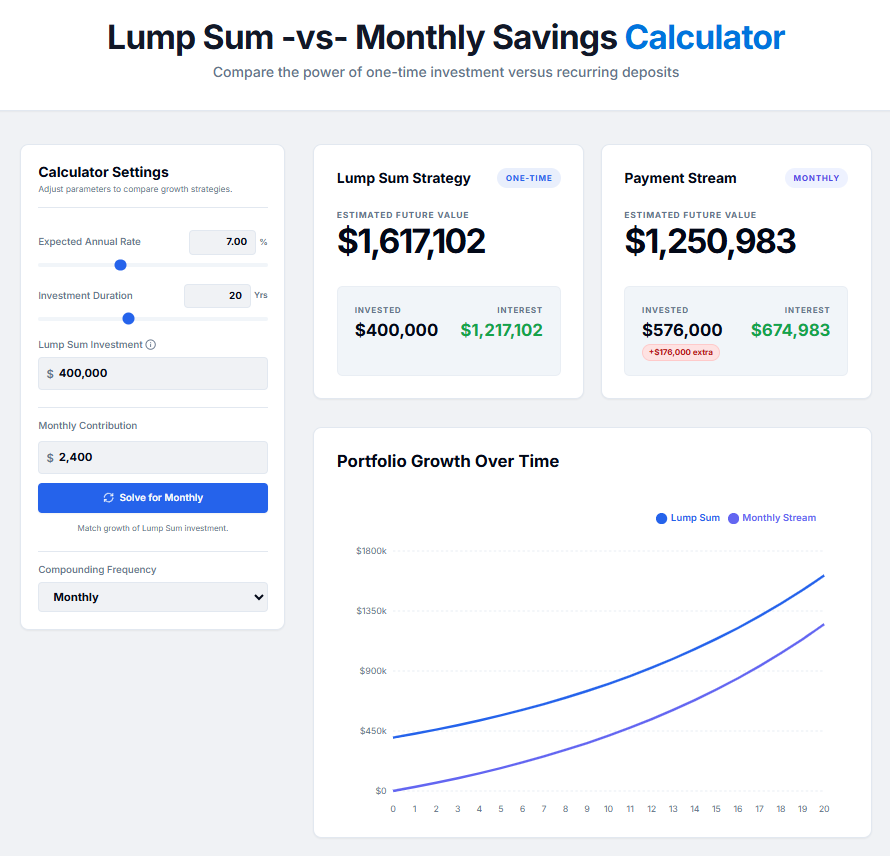This screenshot has width=890, height=856.
Task: Click the ONE-TIME badge on Lump Sum Strategy
Action: (529, 178)
